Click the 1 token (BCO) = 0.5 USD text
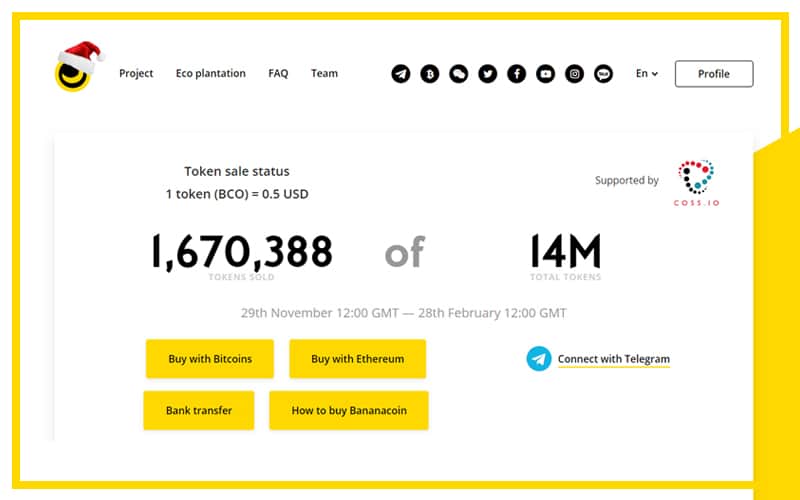This screenshot has width=800, height=500. (x=237, y=194)
